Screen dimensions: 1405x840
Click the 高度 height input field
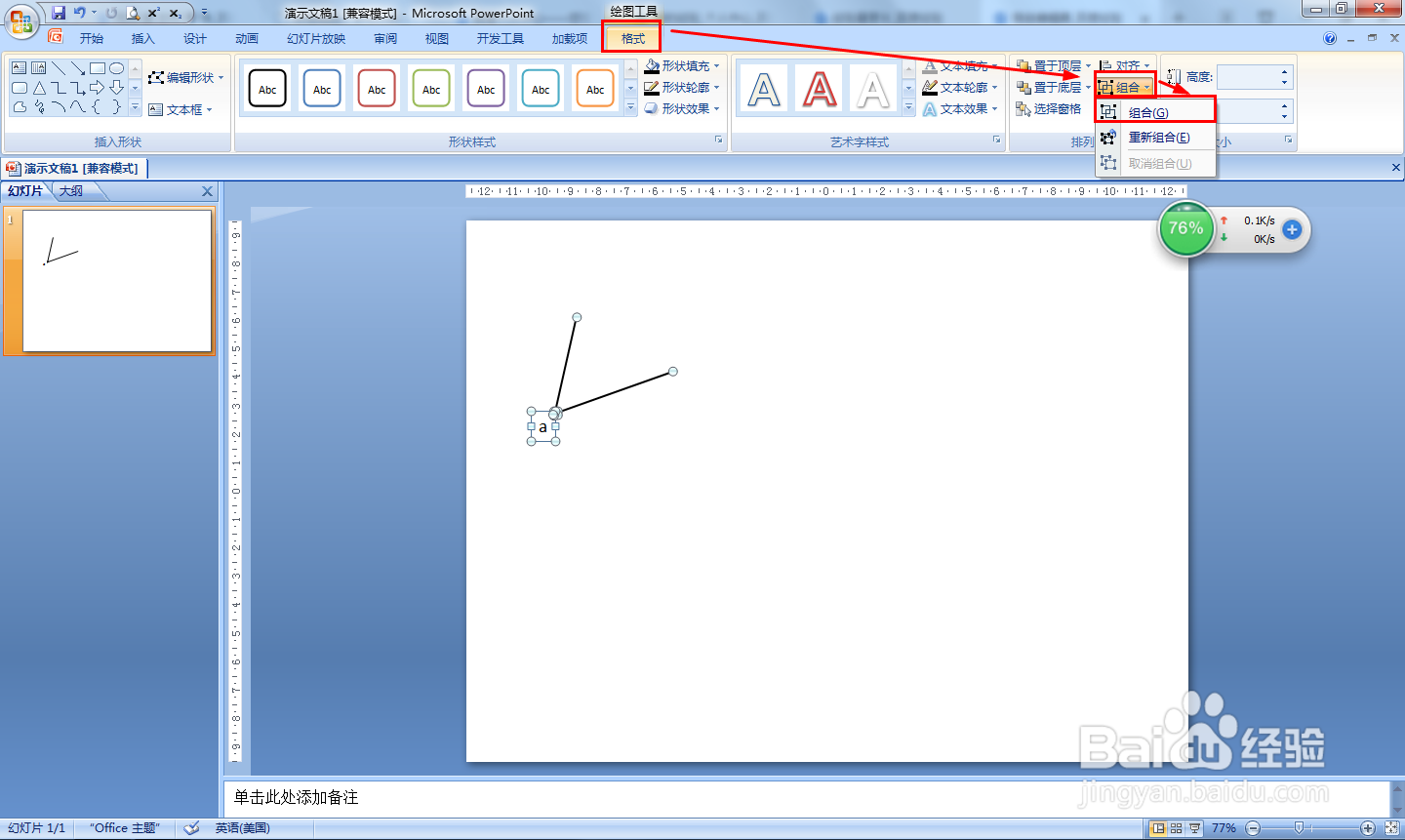point(1248,76)
